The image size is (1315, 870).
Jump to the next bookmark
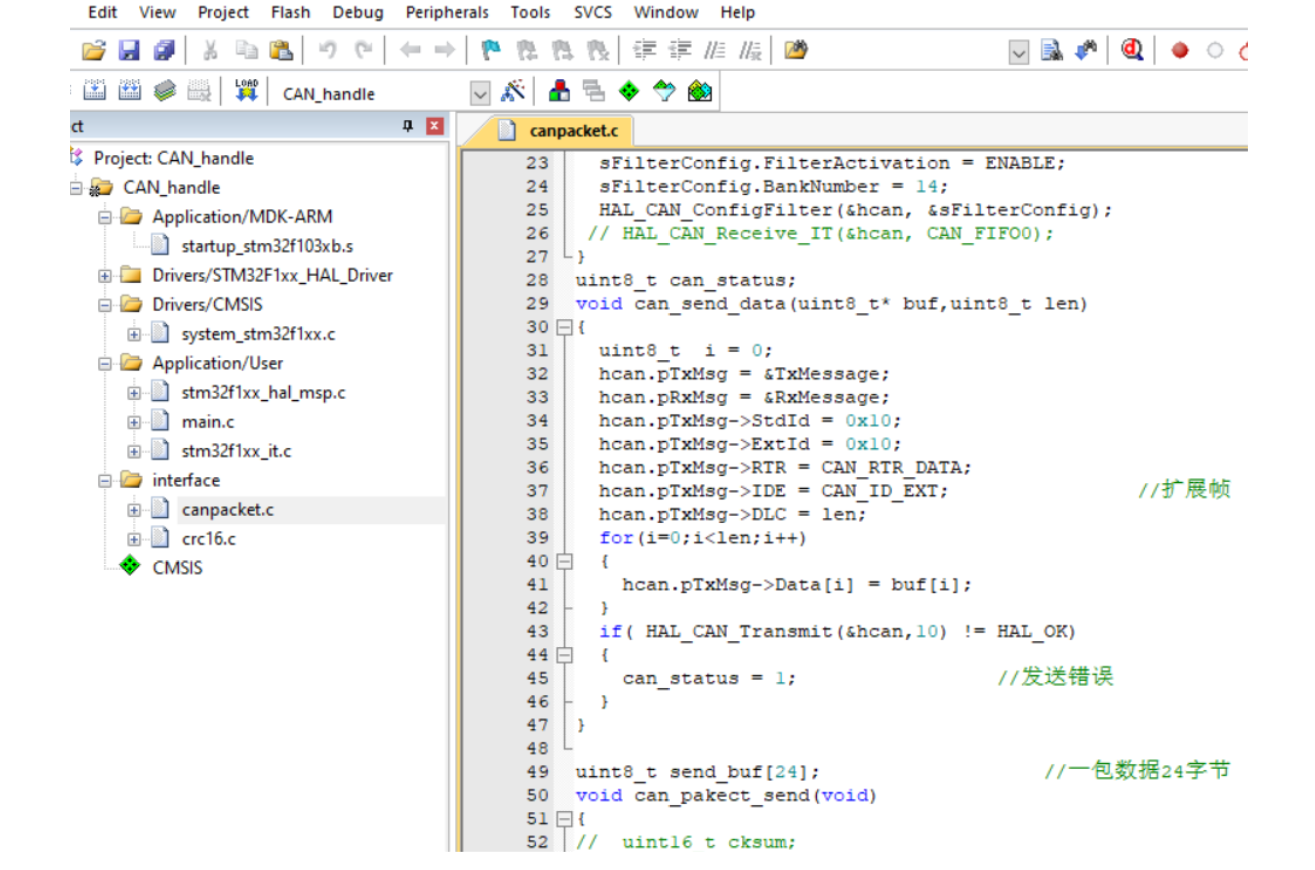[562, 50]
